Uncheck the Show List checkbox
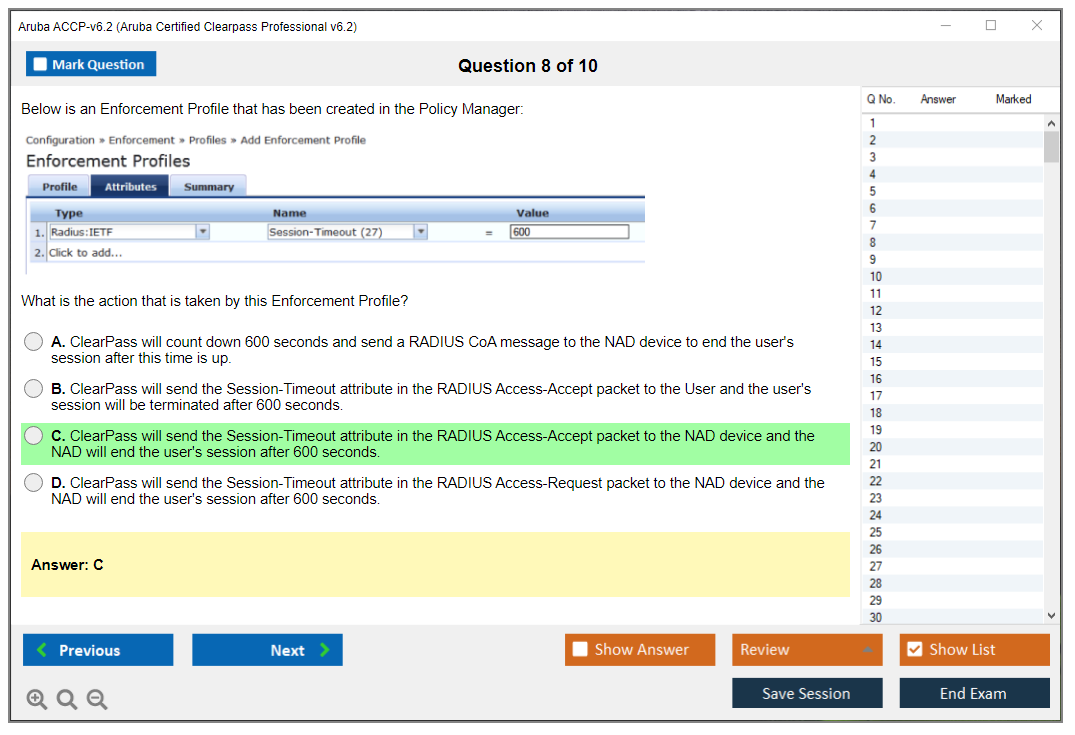This screenshot has height=735, width=1075. [x=914, y=650]
